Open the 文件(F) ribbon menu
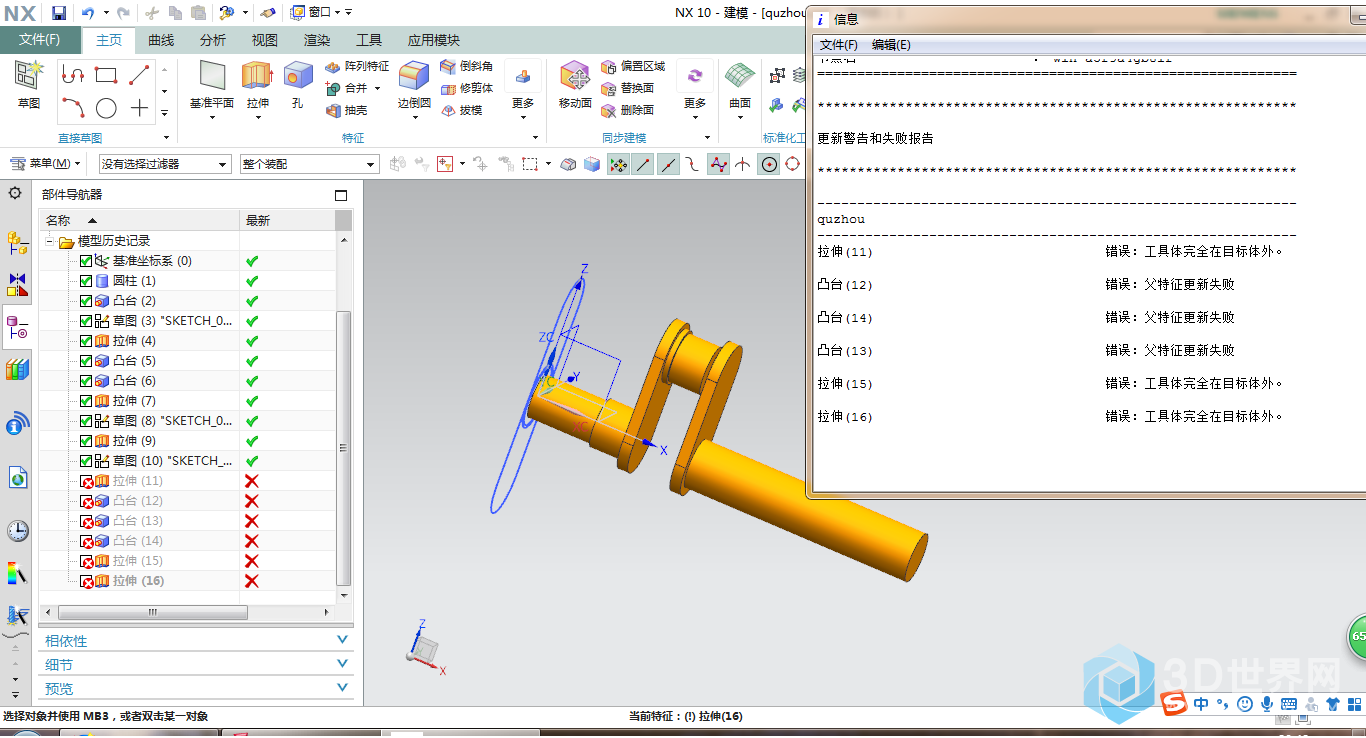This screenshot has width=1366, height=738. click(40, 40)
